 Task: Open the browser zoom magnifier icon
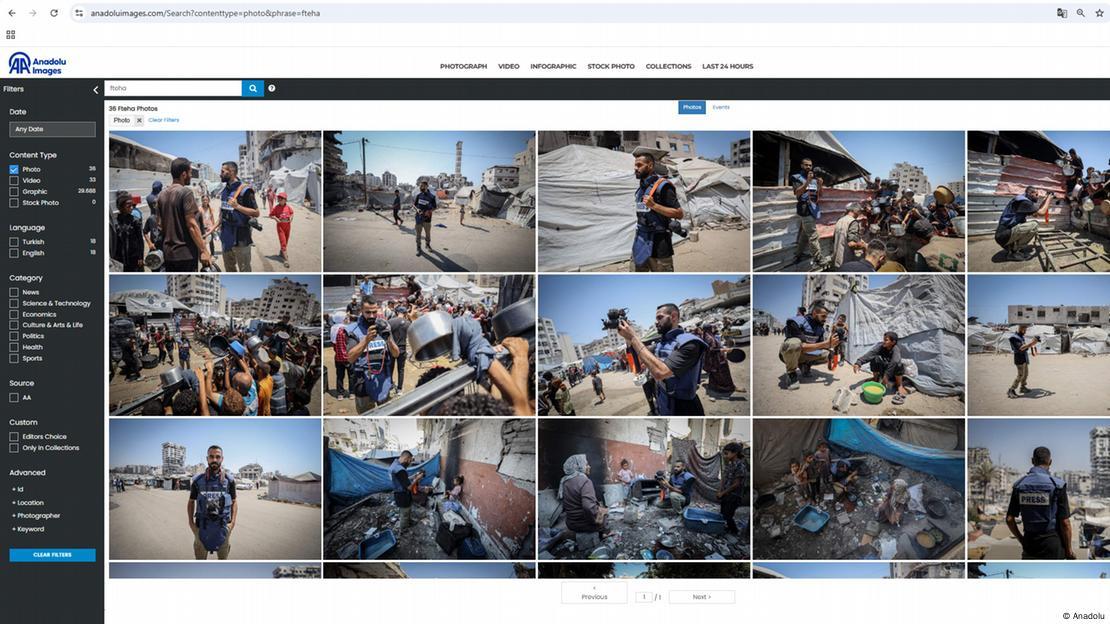[x=1081, y=13]
